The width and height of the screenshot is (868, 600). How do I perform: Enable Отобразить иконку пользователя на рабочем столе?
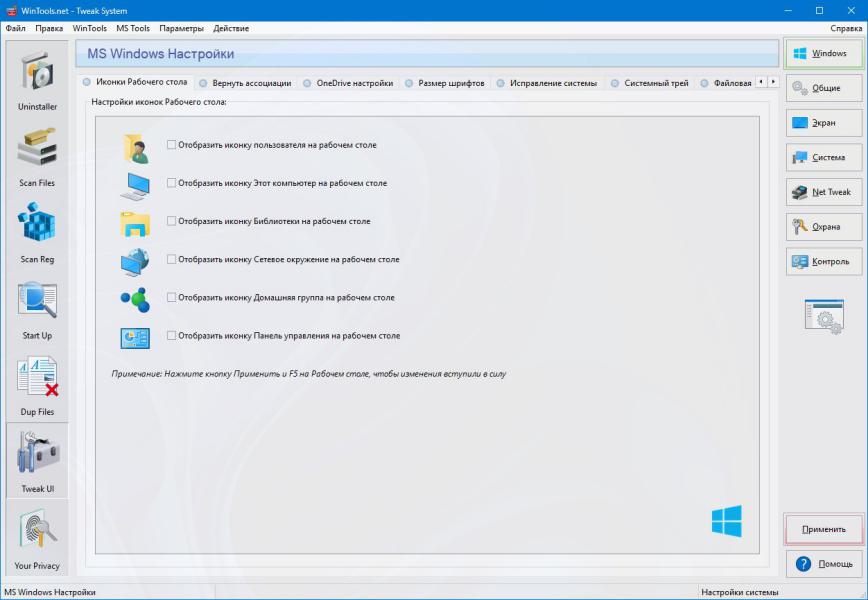click(171, 145)
